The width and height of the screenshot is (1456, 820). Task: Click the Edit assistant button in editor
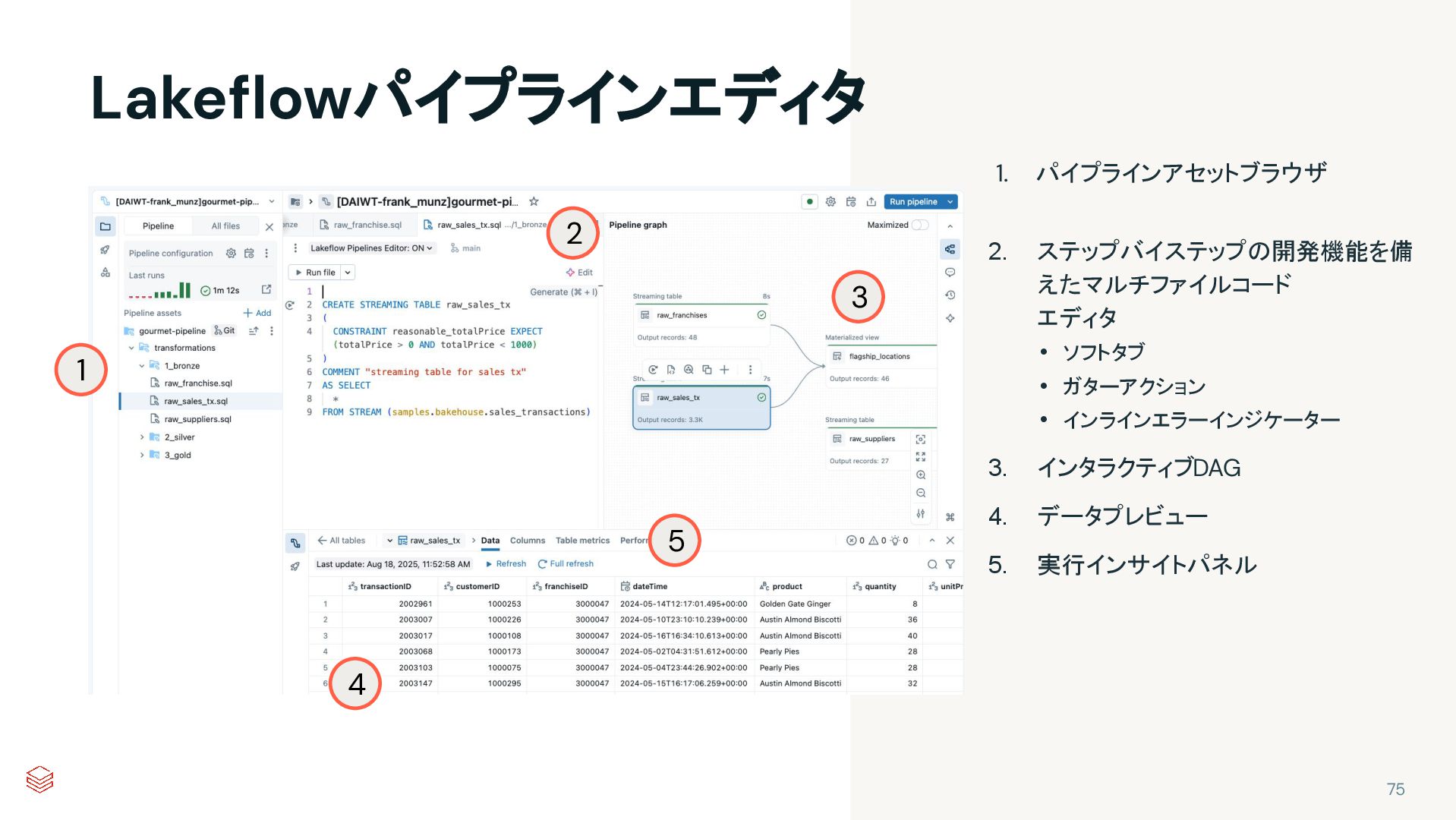pyautogui.click(x=579, y=273)
